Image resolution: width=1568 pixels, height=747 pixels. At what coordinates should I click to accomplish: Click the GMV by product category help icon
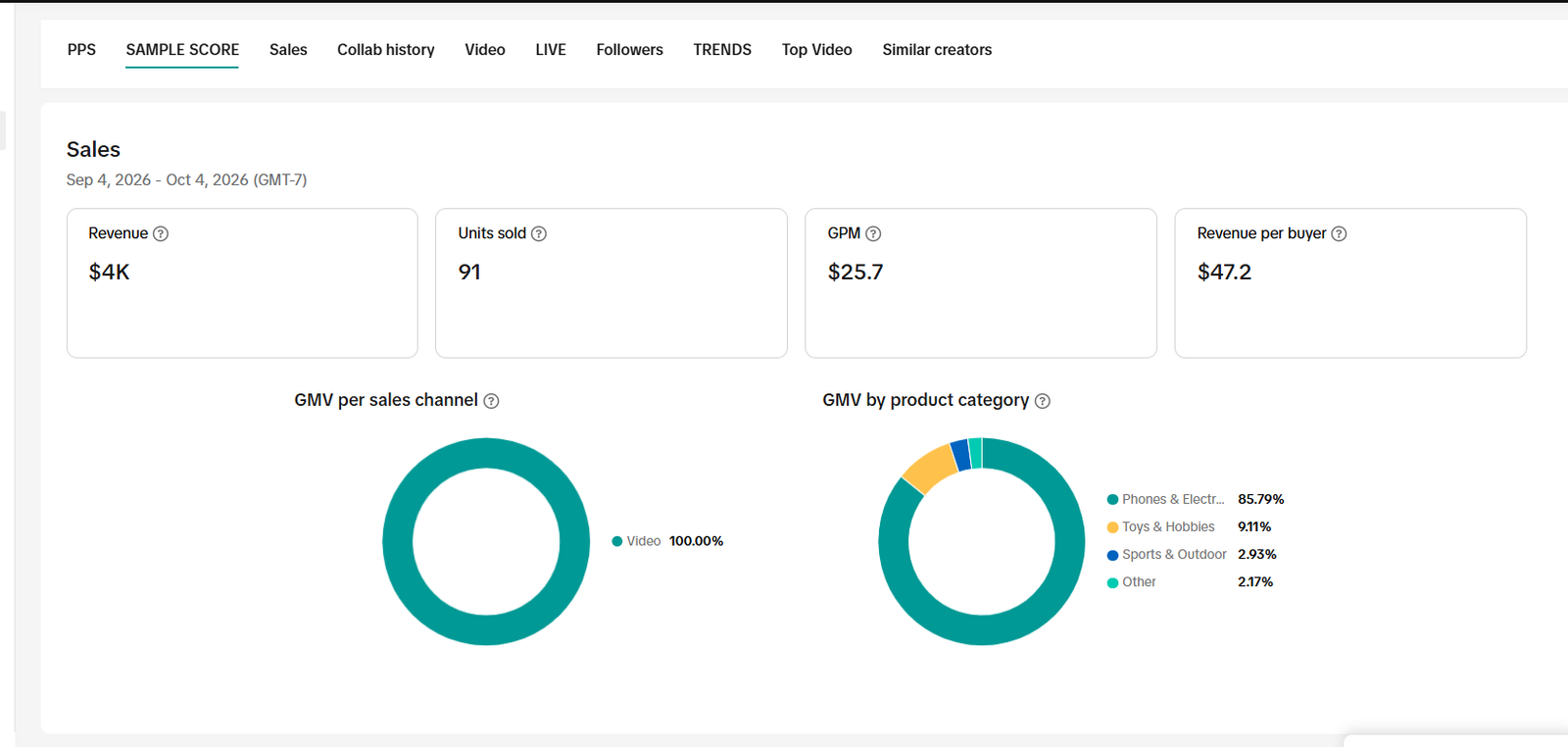[x=1043, y=401]
